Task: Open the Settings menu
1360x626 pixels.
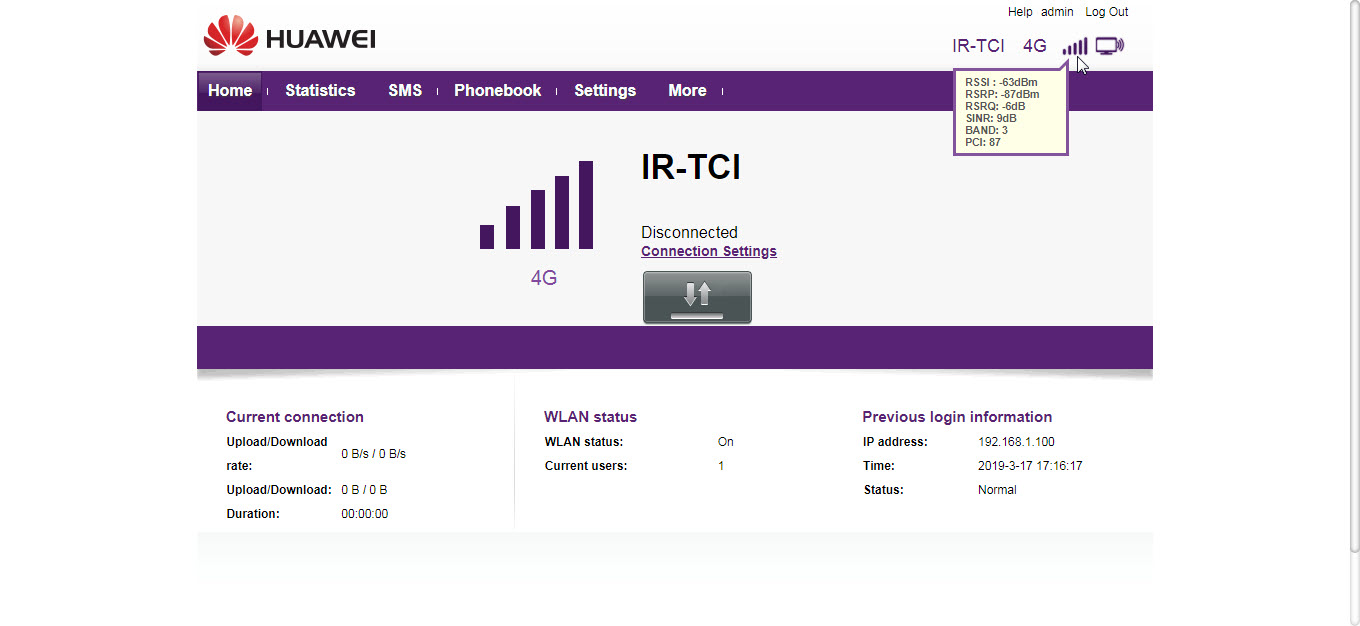Action: click(x=605, y=91)
